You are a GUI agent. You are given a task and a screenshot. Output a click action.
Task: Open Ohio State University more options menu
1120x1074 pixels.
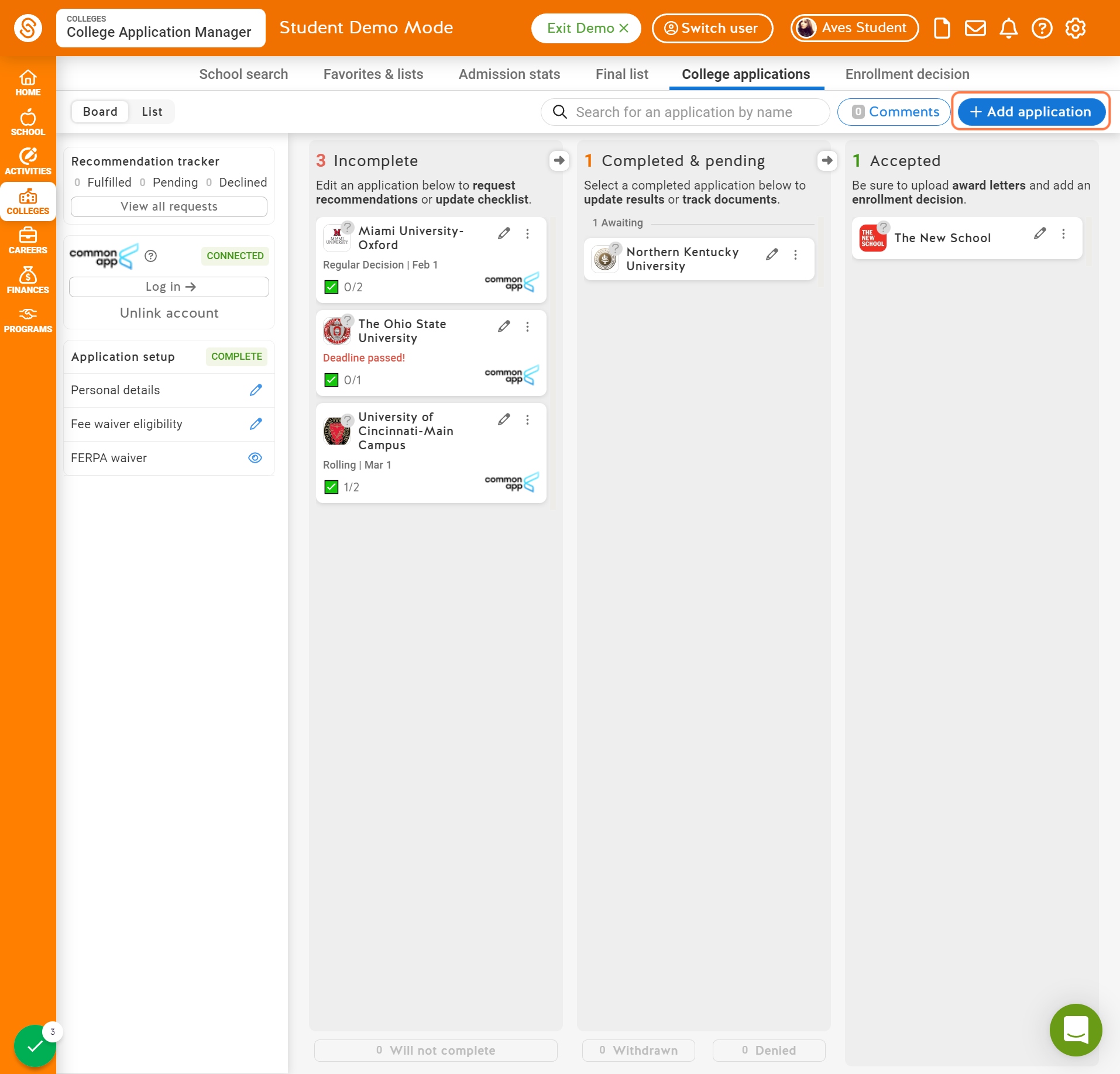click(528, 326)
